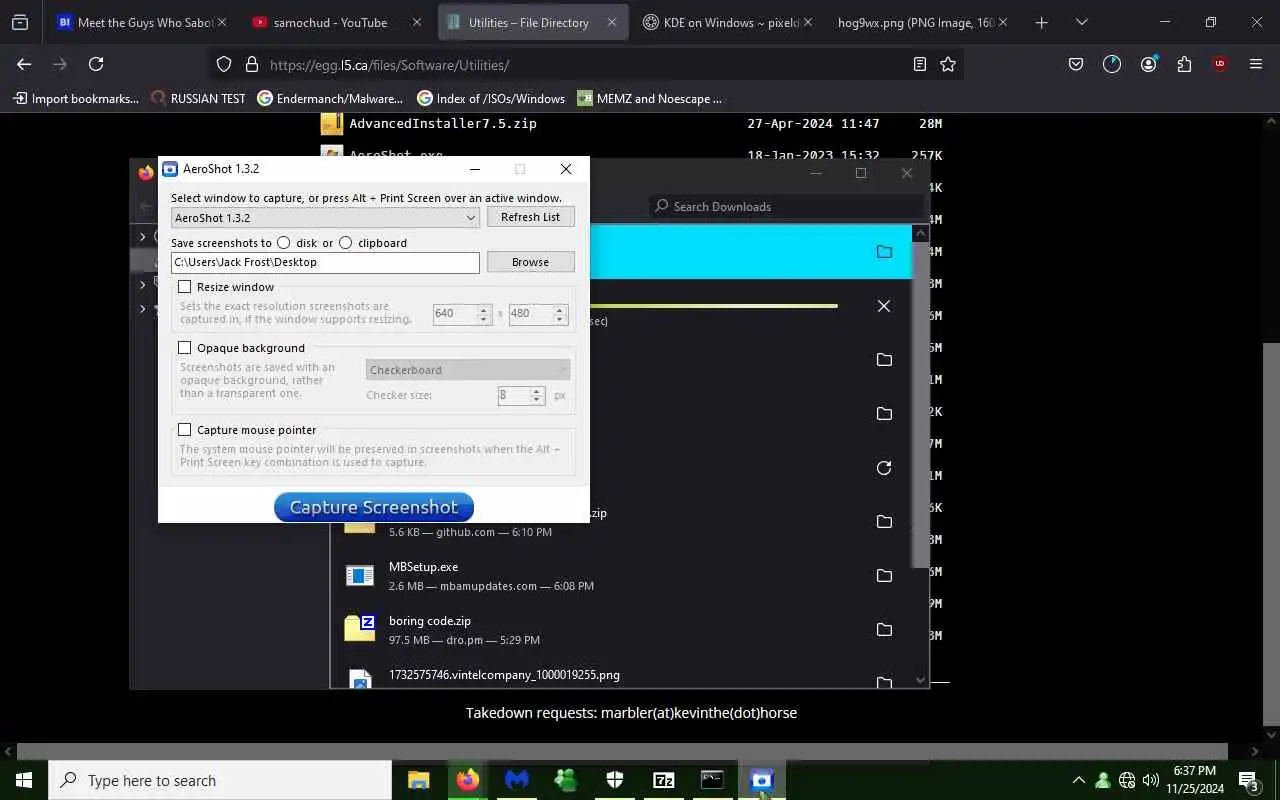Click the Search Downloads field

(786, 206)
